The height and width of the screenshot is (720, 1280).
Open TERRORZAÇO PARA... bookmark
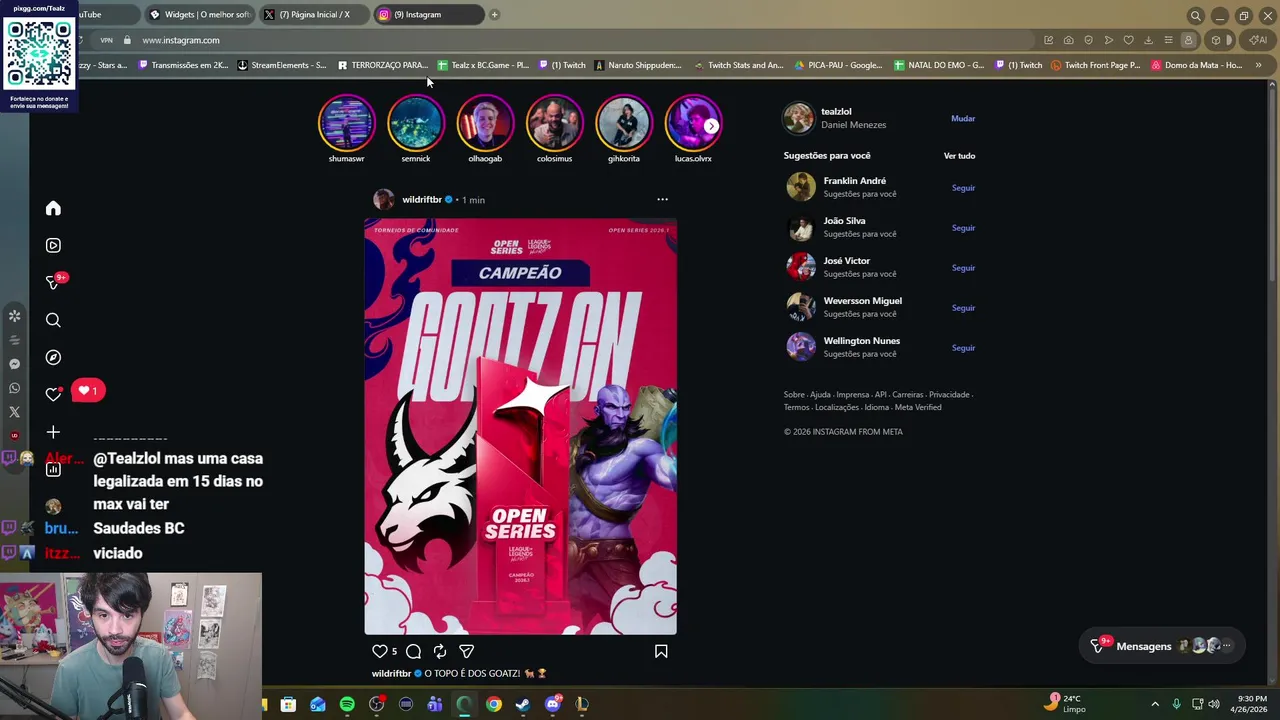pos(383,65)
